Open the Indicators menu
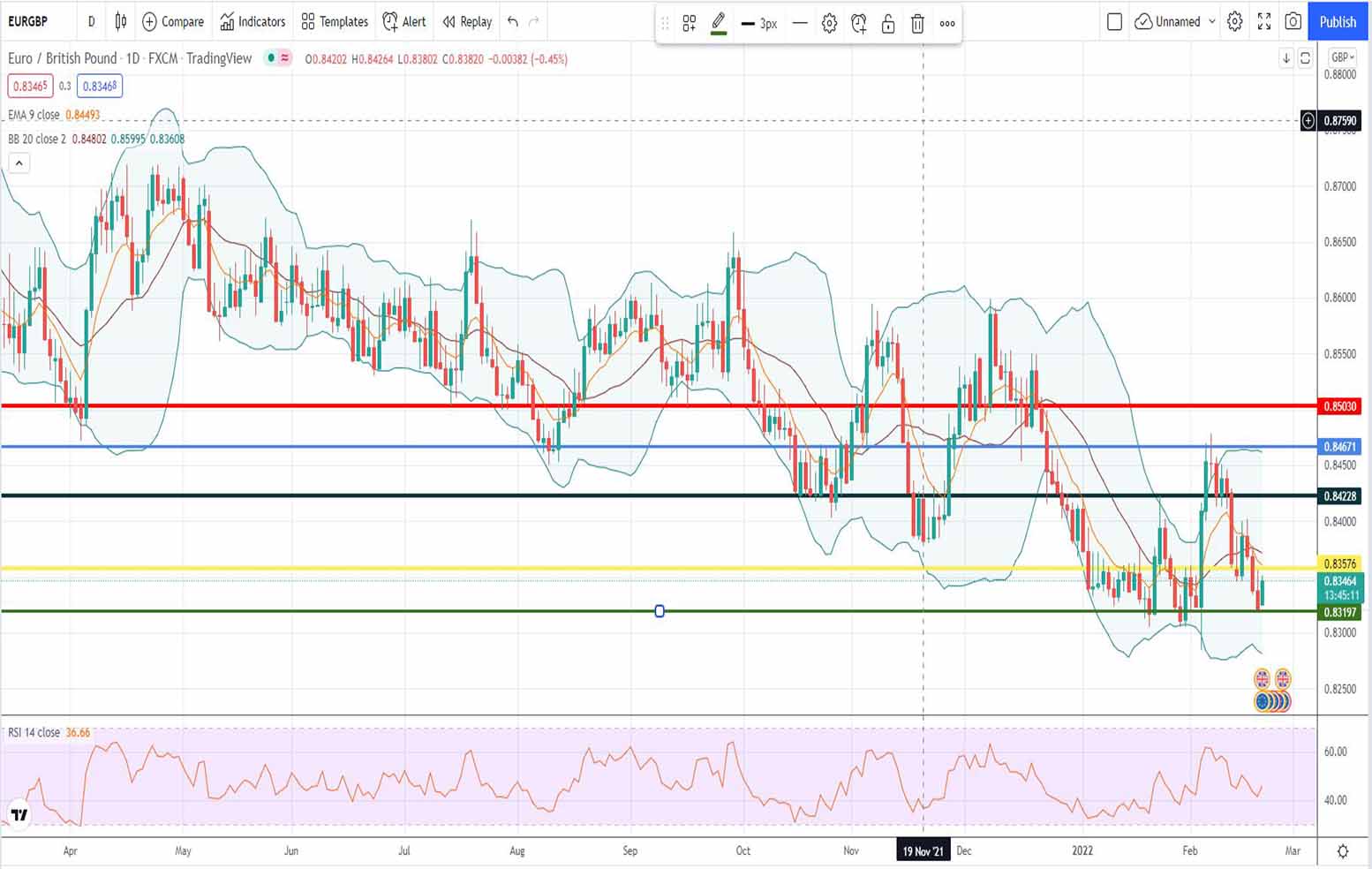 (x=253, y=21)
